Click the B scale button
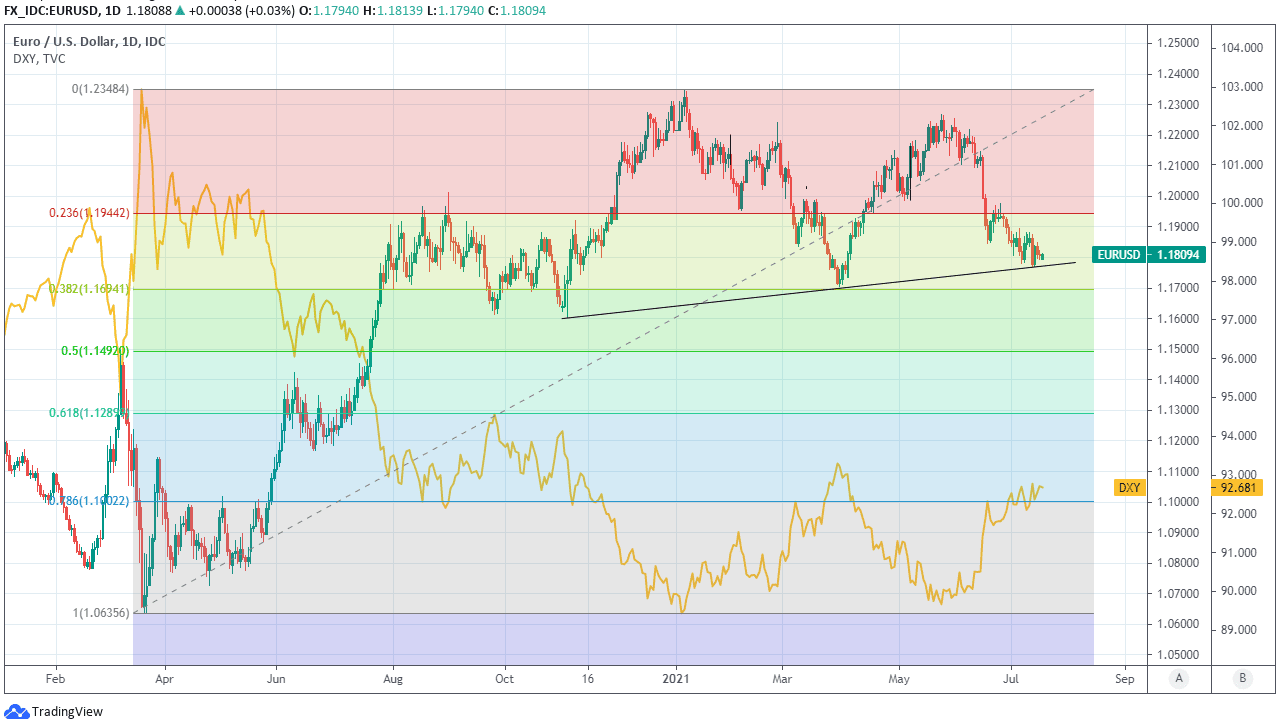 pos(1242,678)
